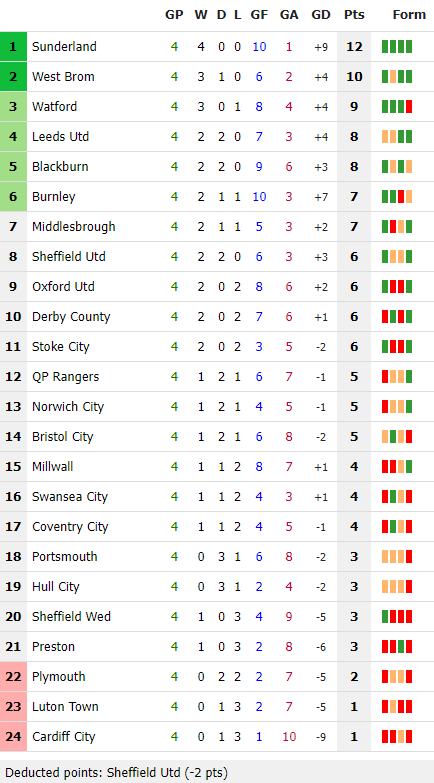This screenshot has width=434, height=783.
Task: Click the Form column header
Action: point(409,15)
